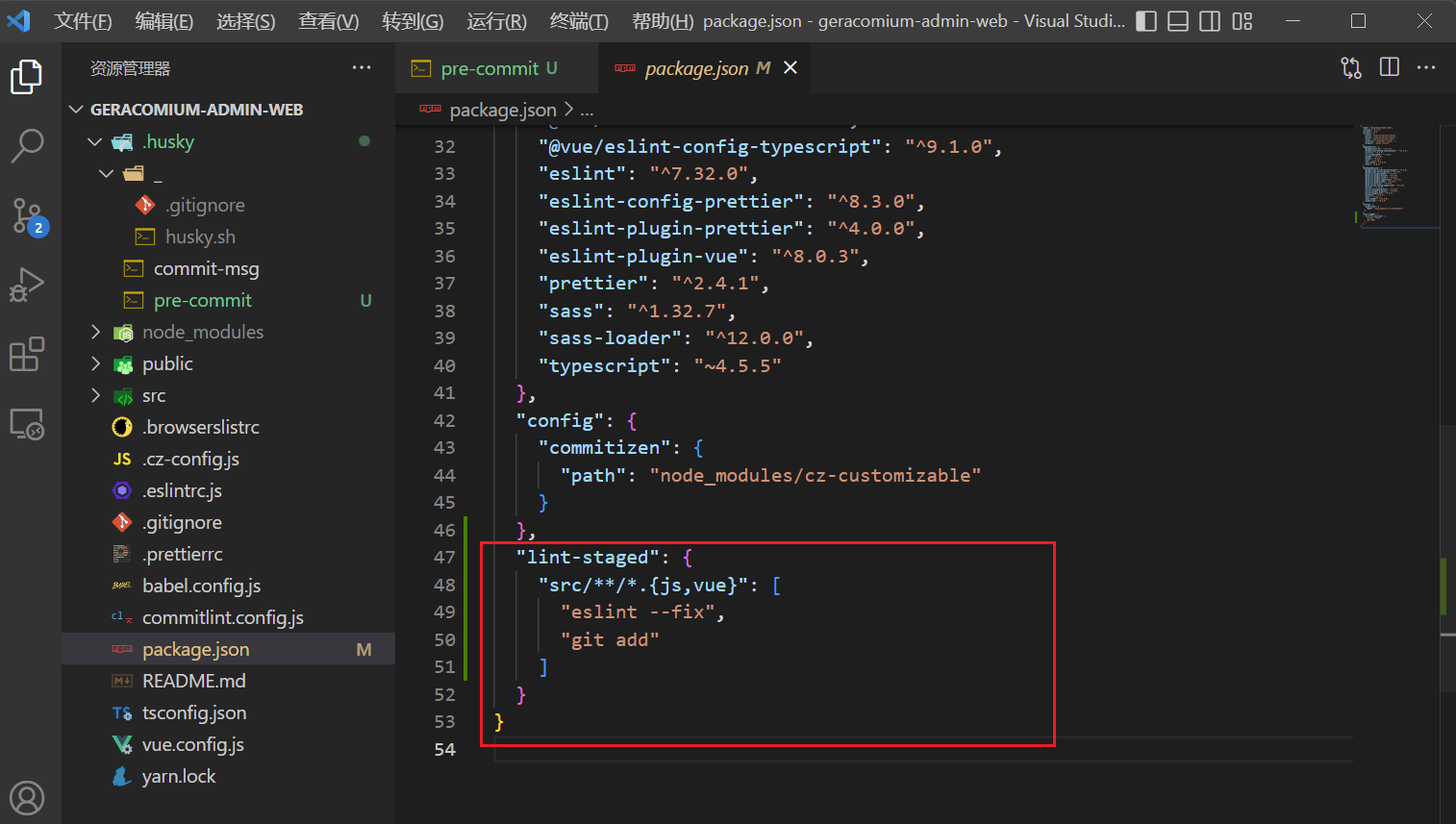Click the "git add" string
Image resolution: width=1456 pixels, height=824 pixels.
[x=610, y=640]
